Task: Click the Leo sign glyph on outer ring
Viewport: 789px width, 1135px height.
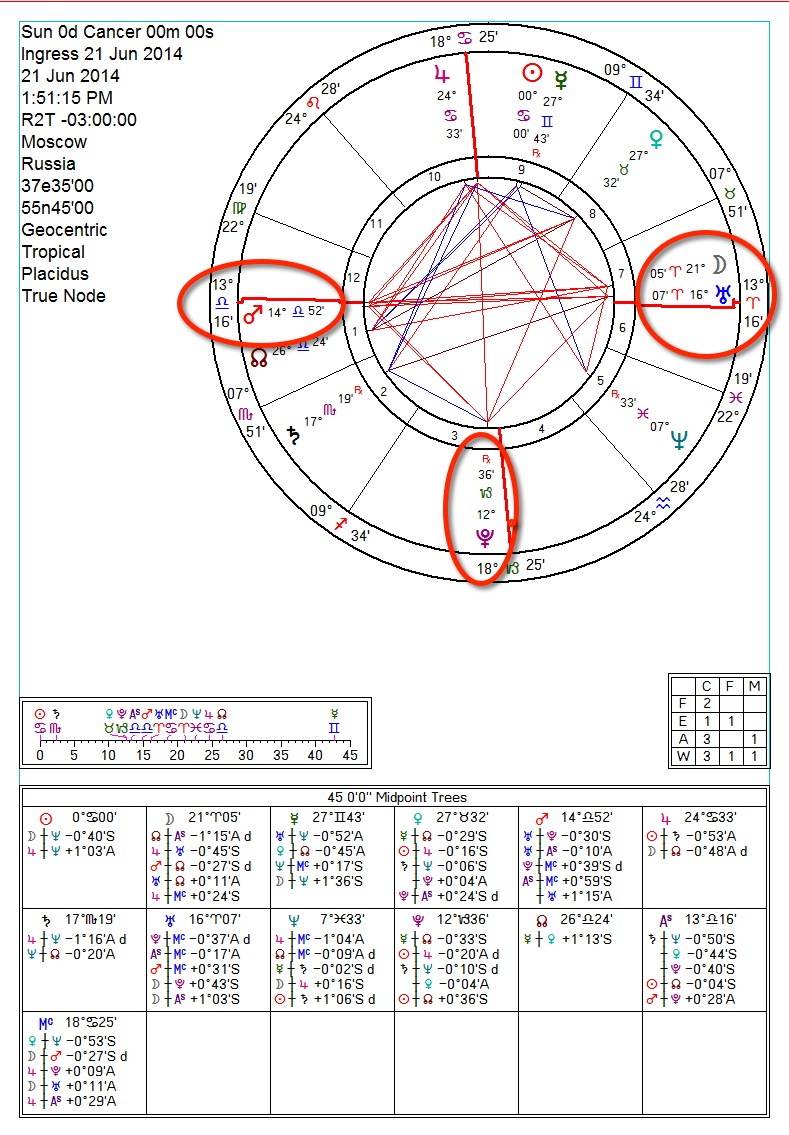Action: pyautogui.click(x=314, y=101)
